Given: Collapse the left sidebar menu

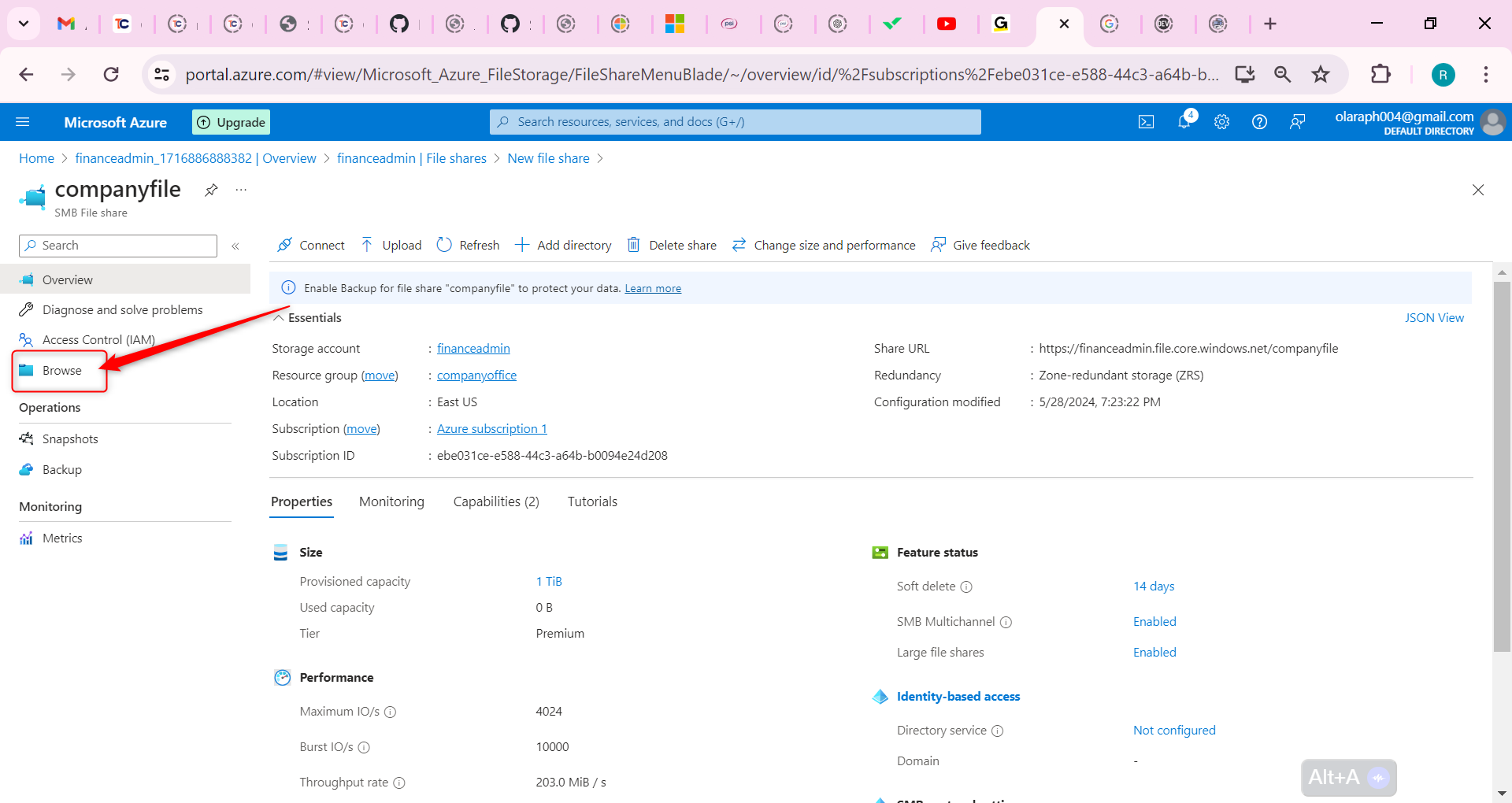Looking at the screenshot, I should [235, 246].
